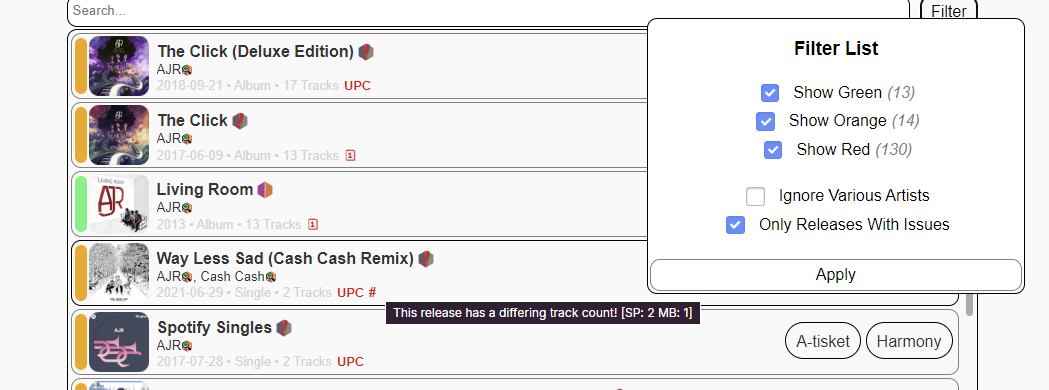
Task: Enable Ignore Various Artists option
Action: pos(755,196)
